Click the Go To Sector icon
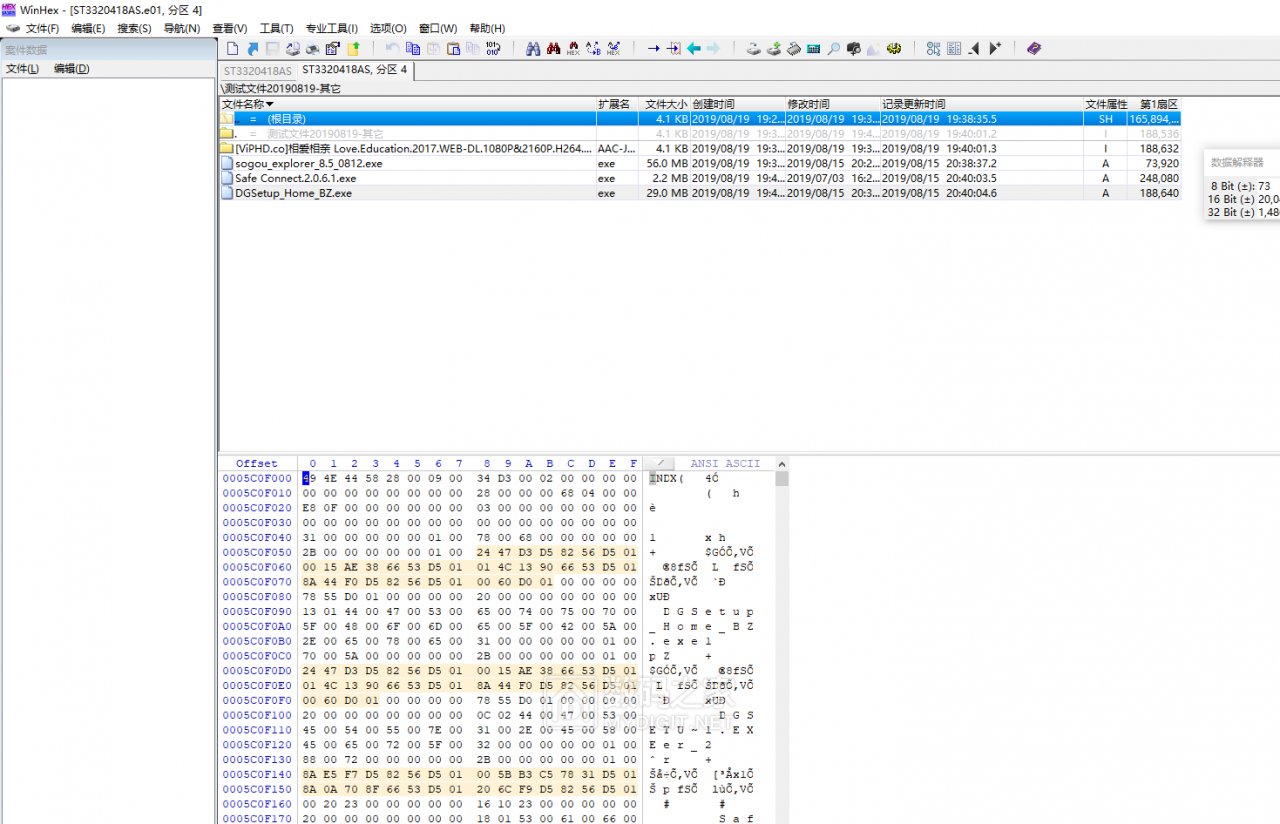 (x=673, y=48)
